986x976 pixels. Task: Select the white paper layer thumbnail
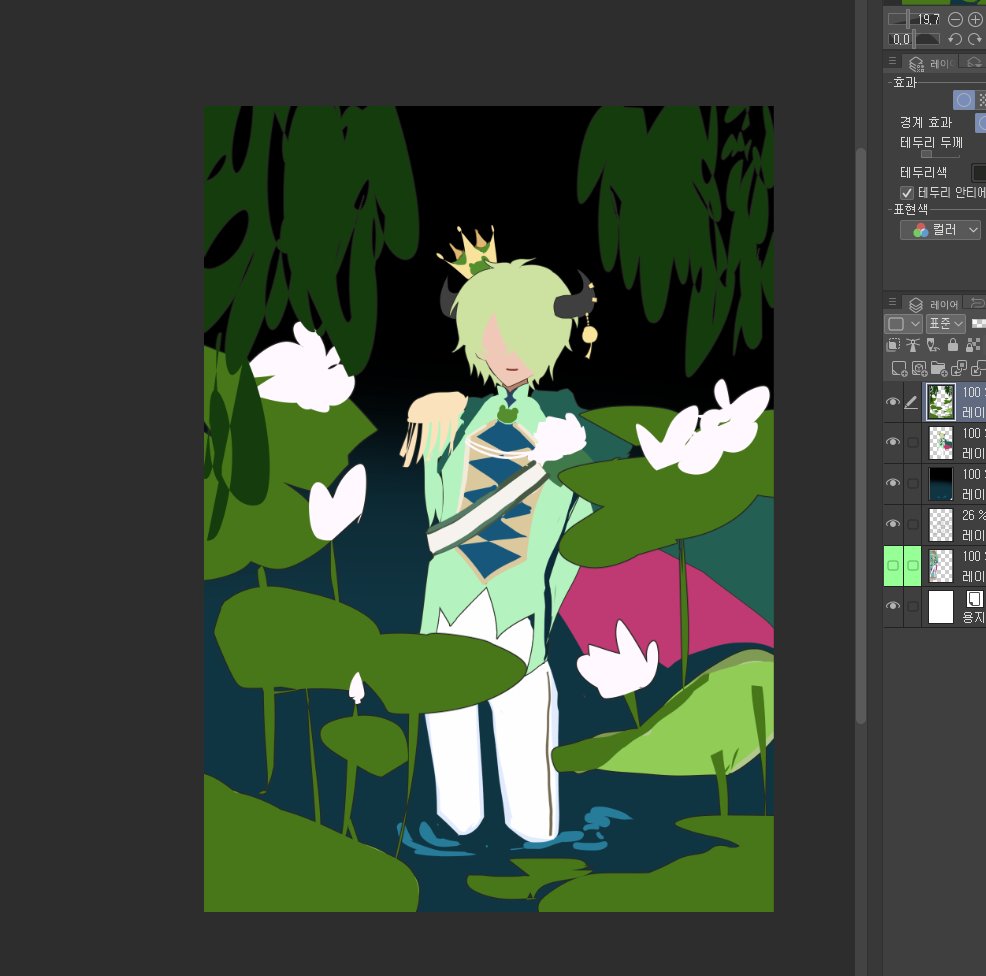click(x=941, y=607)
